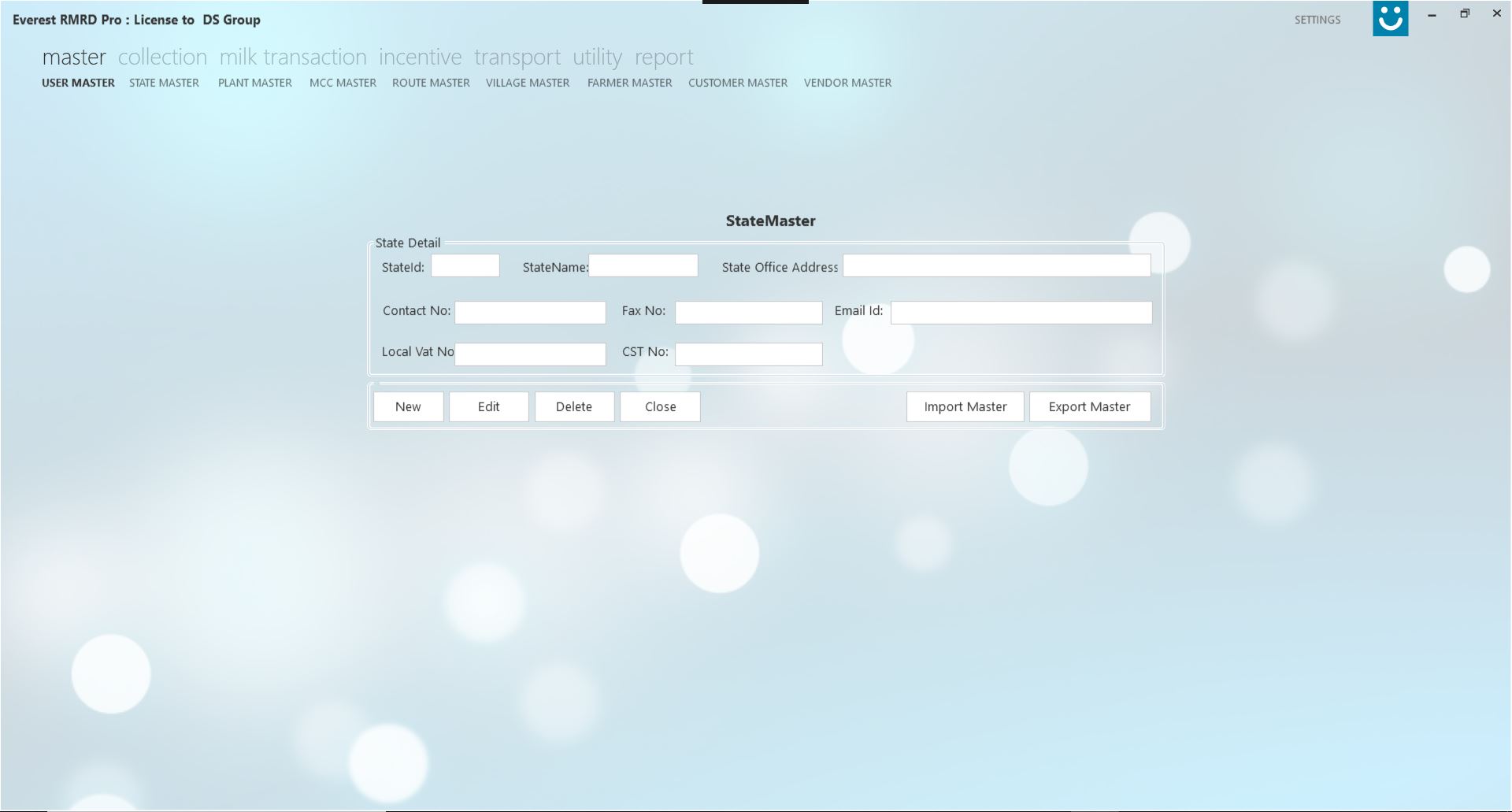Select the CST No field
The image size is (1512, 812).
coord(748,354)
